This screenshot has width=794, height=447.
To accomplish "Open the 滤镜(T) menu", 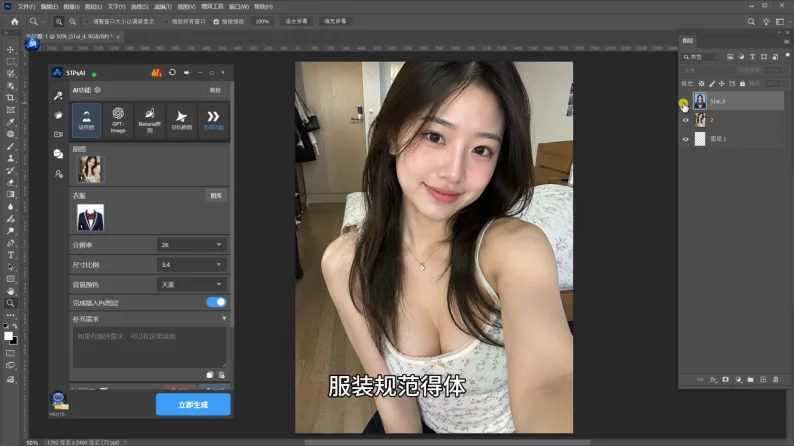I will click(163, 7).
